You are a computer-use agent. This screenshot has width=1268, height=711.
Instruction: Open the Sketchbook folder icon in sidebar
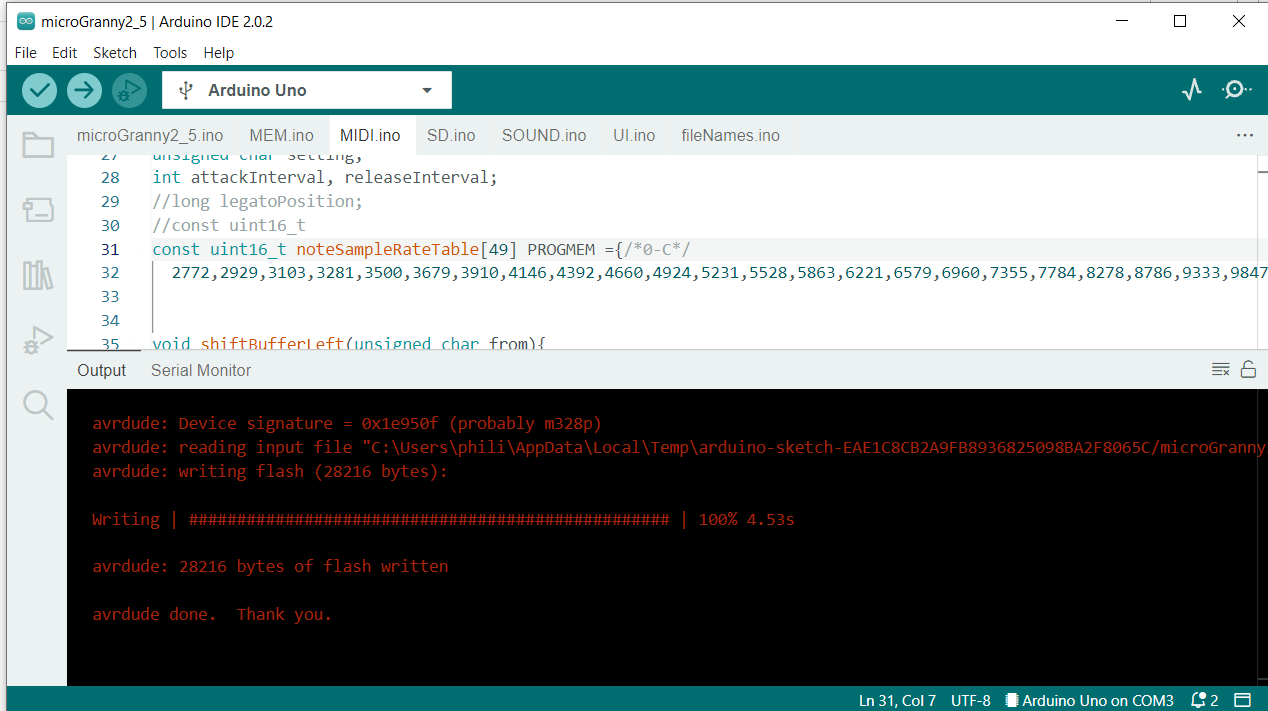tap(38, 145)
